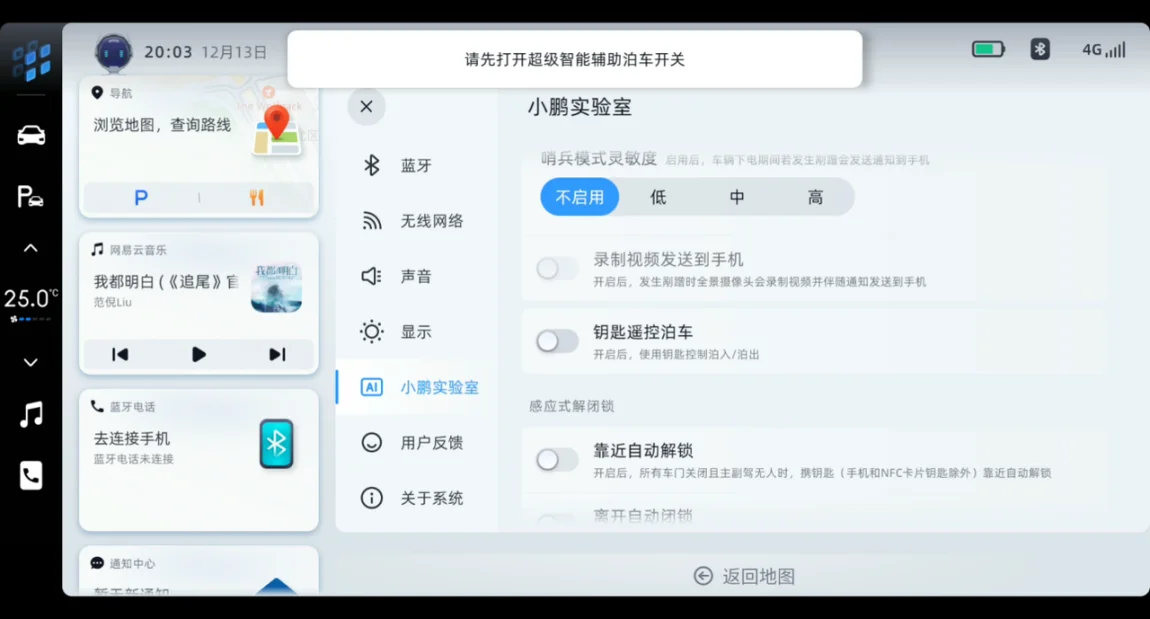The image size is (1150, 619).
Task: Tap artist name 范倪Liu
Action: [x=113, y=302]
